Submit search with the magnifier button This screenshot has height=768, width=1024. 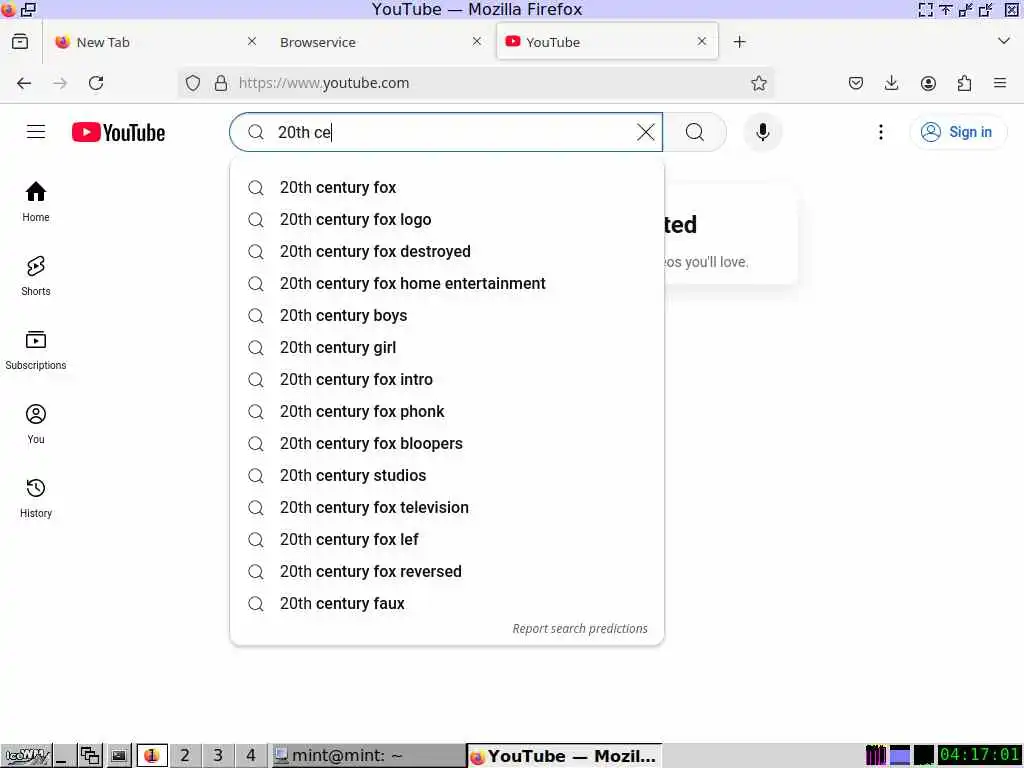coord(695,132)
